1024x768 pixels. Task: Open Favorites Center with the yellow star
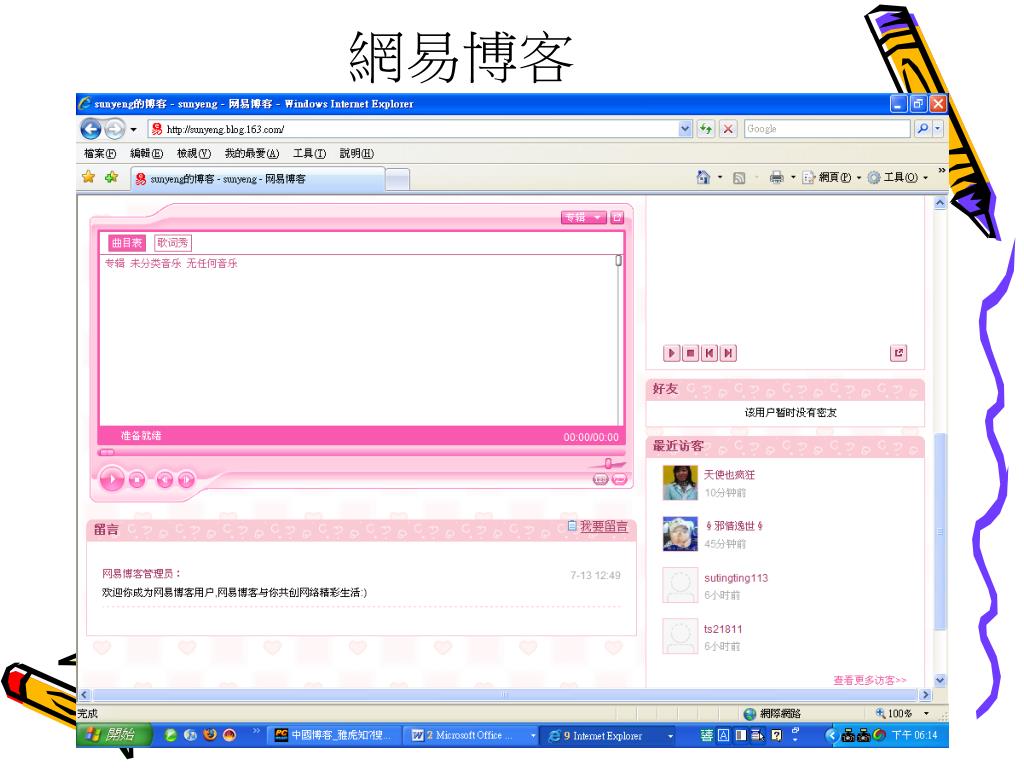point(89,177)
